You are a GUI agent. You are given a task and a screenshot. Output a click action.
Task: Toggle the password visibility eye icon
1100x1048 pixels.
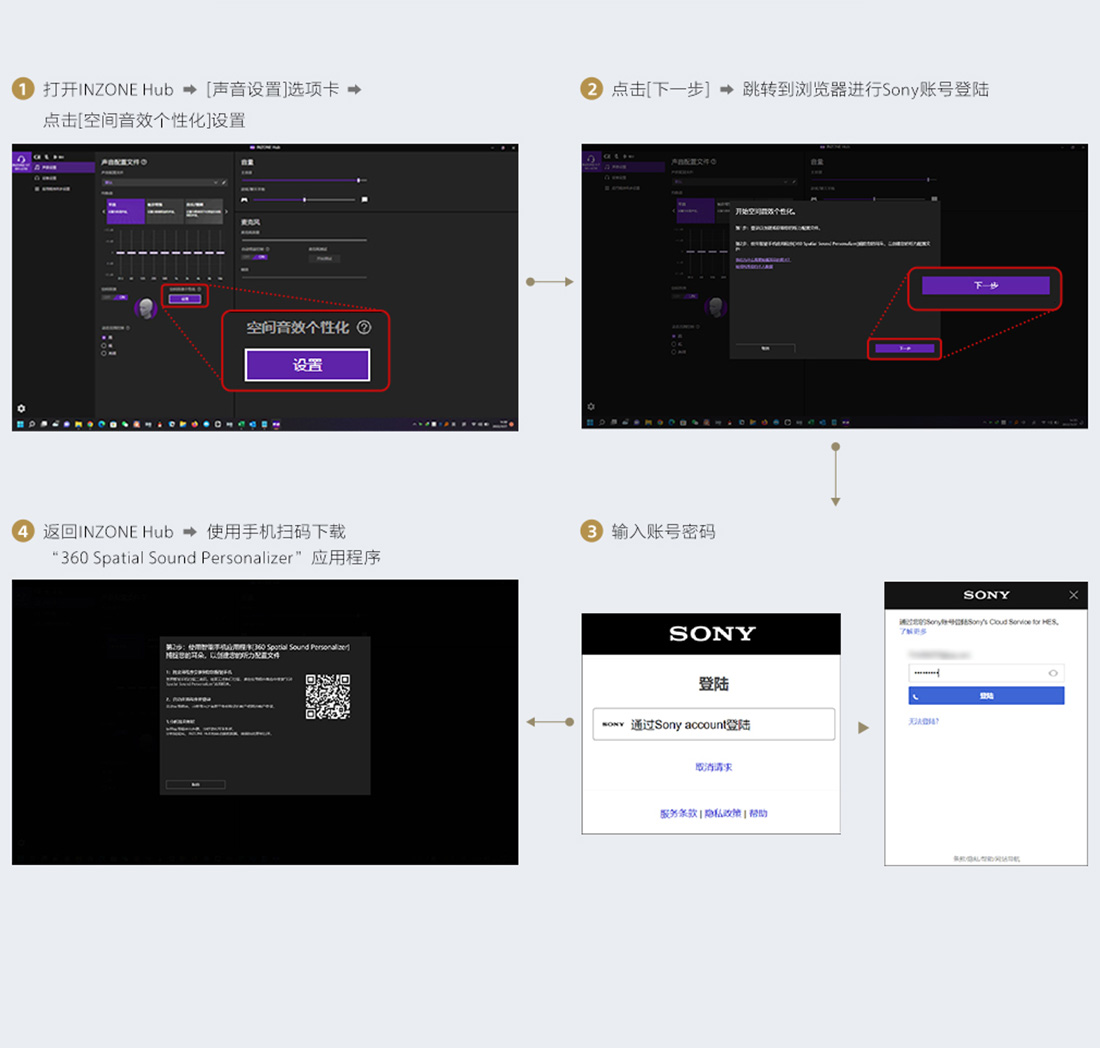point(1053,673)
